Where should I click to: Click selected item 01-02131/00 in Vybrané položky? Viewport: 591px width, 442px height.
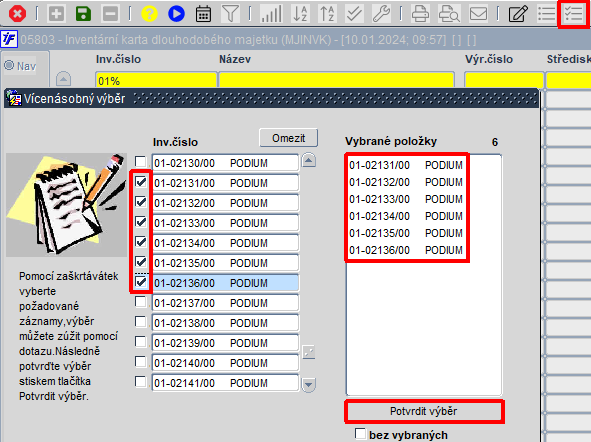(406, 165)
